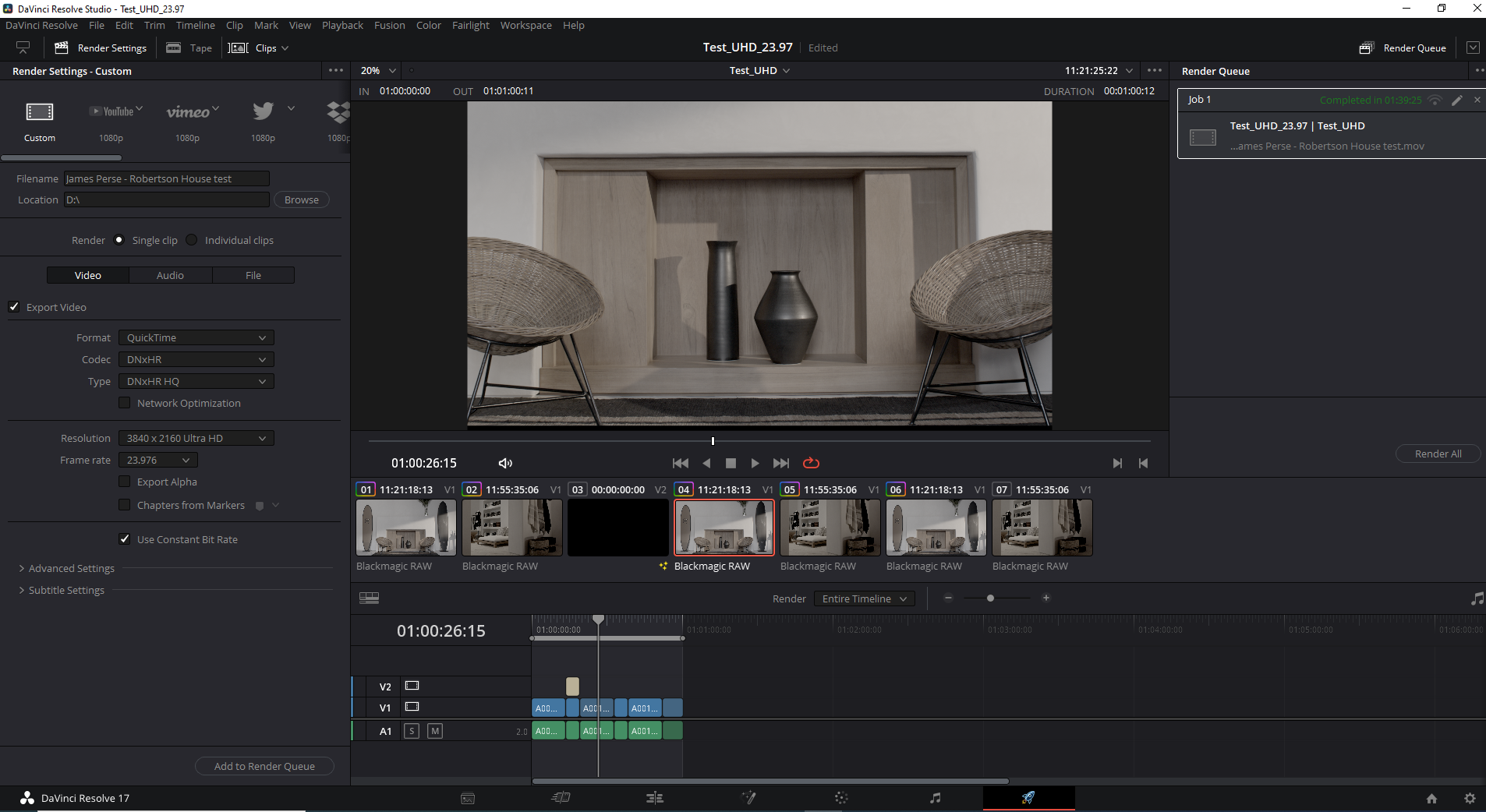Viewport: 1486px width, 812px height.
Task: Select the Individual clips render option
Action: [192, 240]
